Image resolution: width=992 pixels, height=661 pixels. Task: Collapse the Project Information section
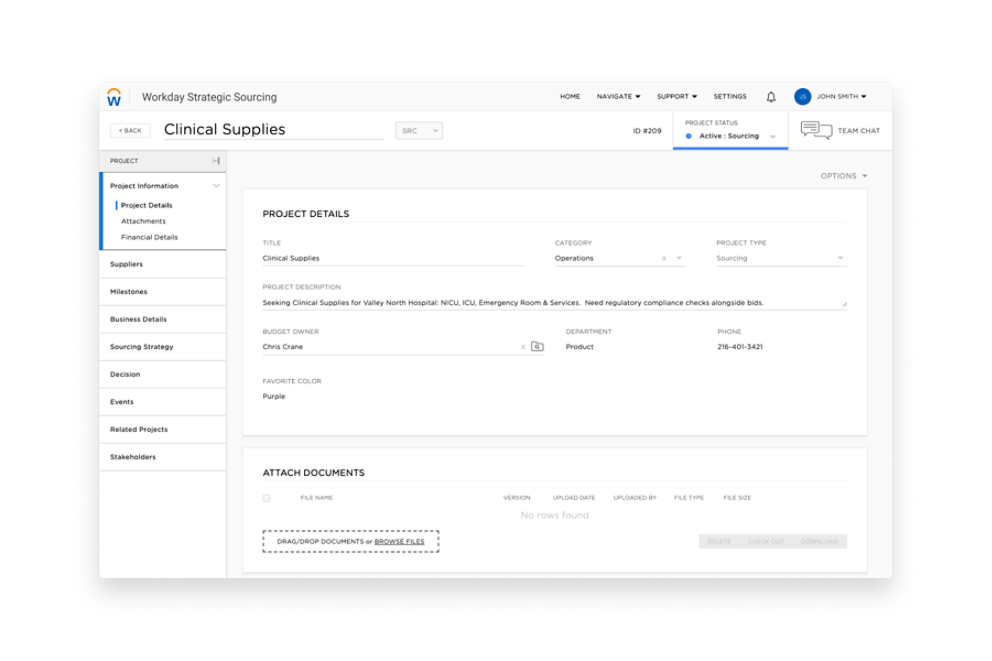[x=216, y=185]
